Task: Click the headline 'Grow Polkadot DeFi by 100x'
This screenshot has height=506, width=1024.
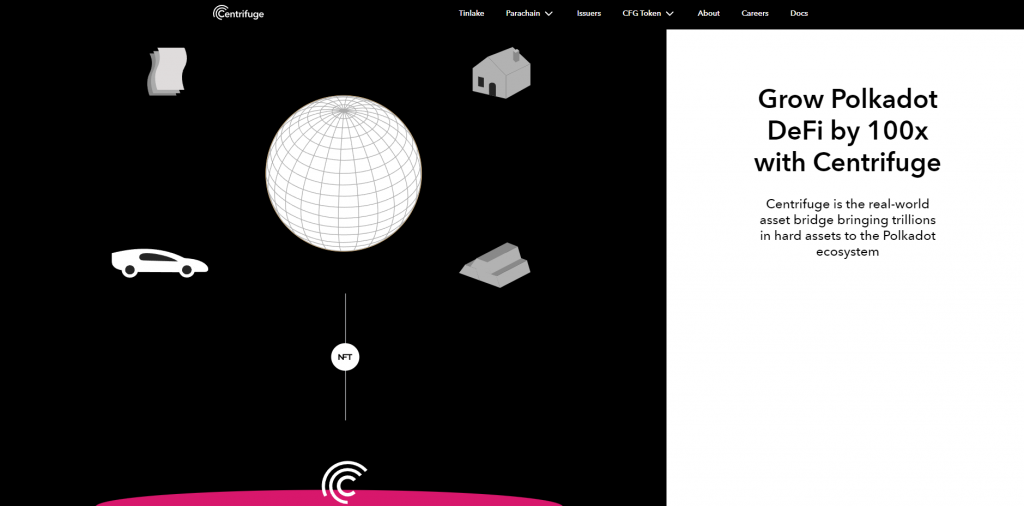Action: [847, 131]
